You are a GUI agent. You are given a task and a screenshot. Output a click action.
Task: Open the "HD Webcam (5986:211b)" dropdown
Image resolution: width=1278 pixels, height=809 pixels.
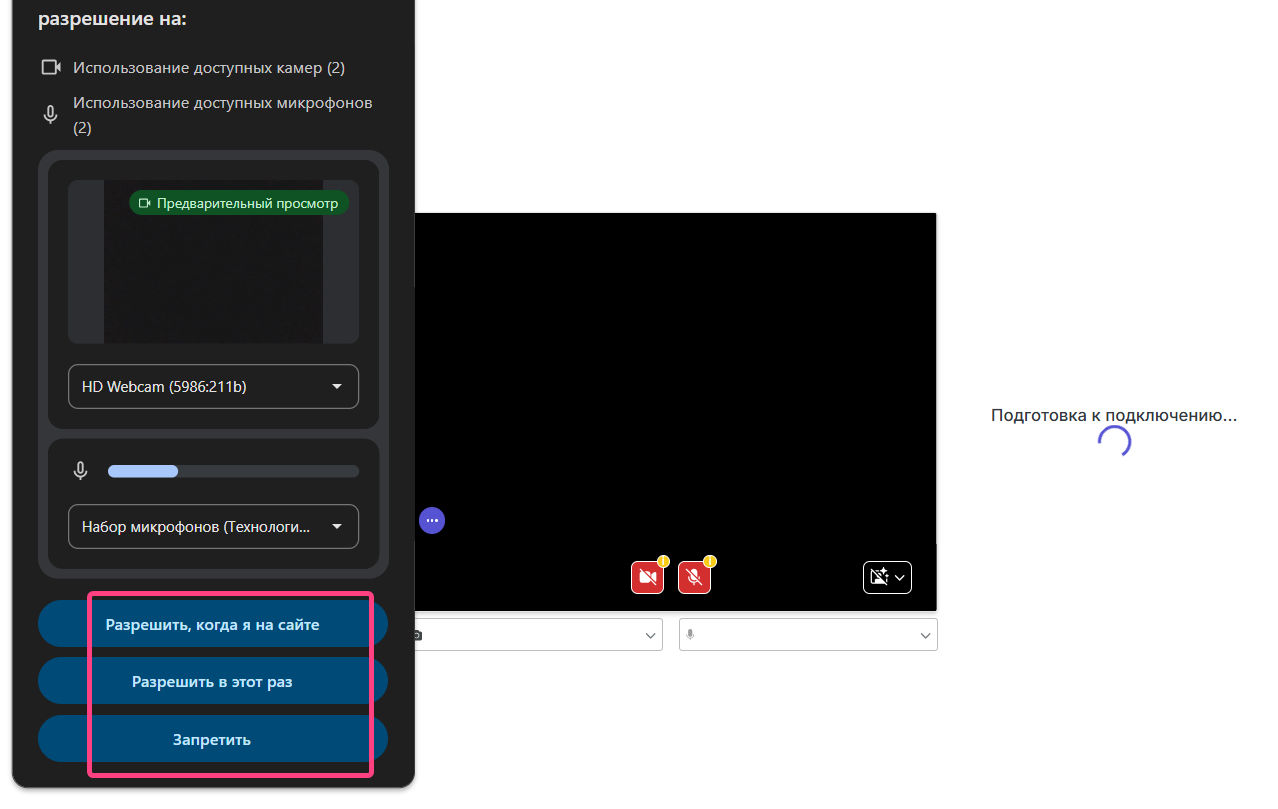coord(213,386)
